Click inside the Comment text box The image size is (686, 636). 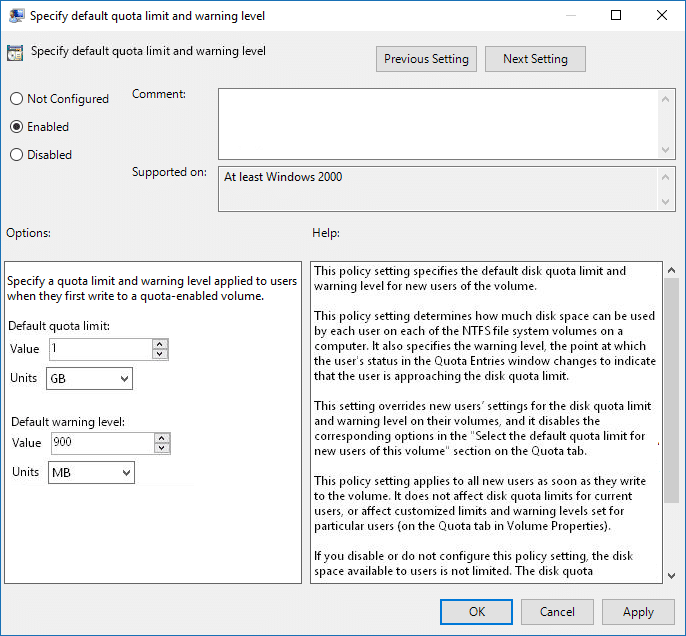pos(438,122)
